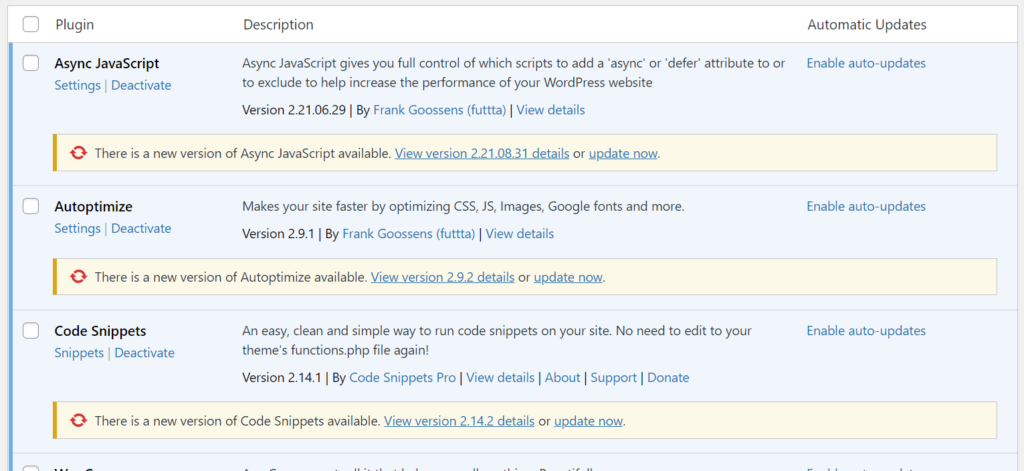Viewport: 1024px width, 471px height.
Task: Open the Snippets link under Code Snippets
Action: (79, 353)
